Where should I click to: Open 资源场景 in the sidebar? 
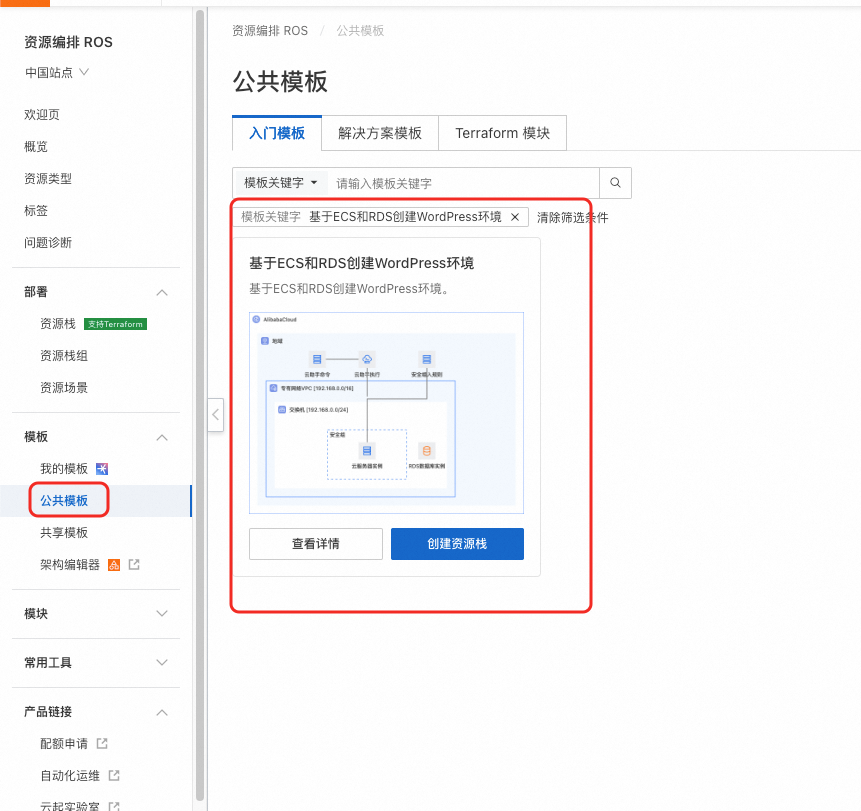(x=64, y=388)
